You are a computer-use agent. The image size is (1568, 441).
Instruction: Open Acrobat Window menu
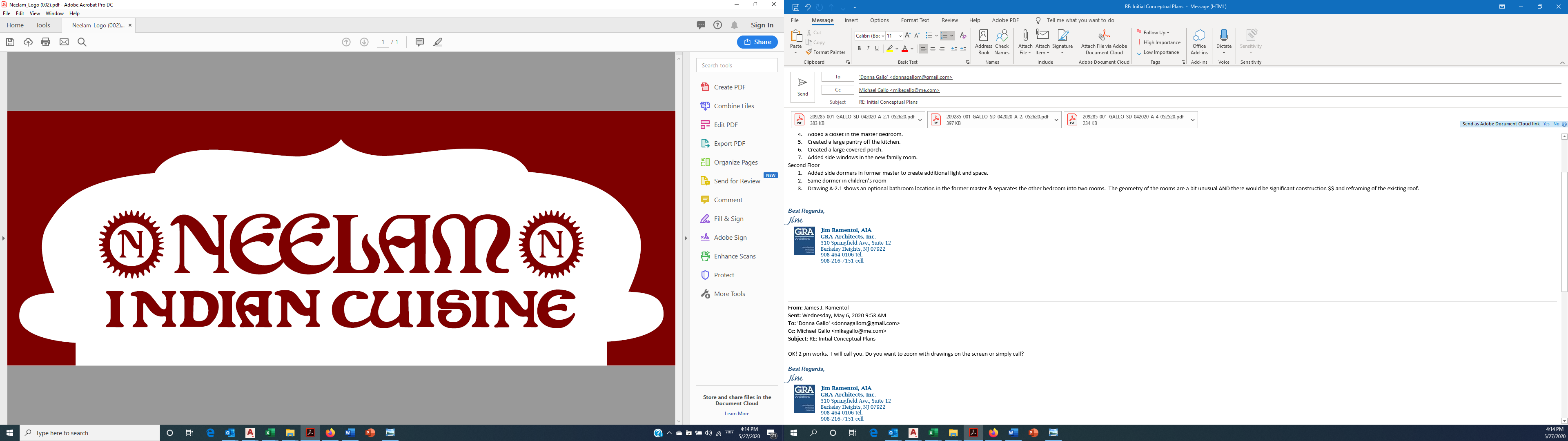click(x=55, y=13)
